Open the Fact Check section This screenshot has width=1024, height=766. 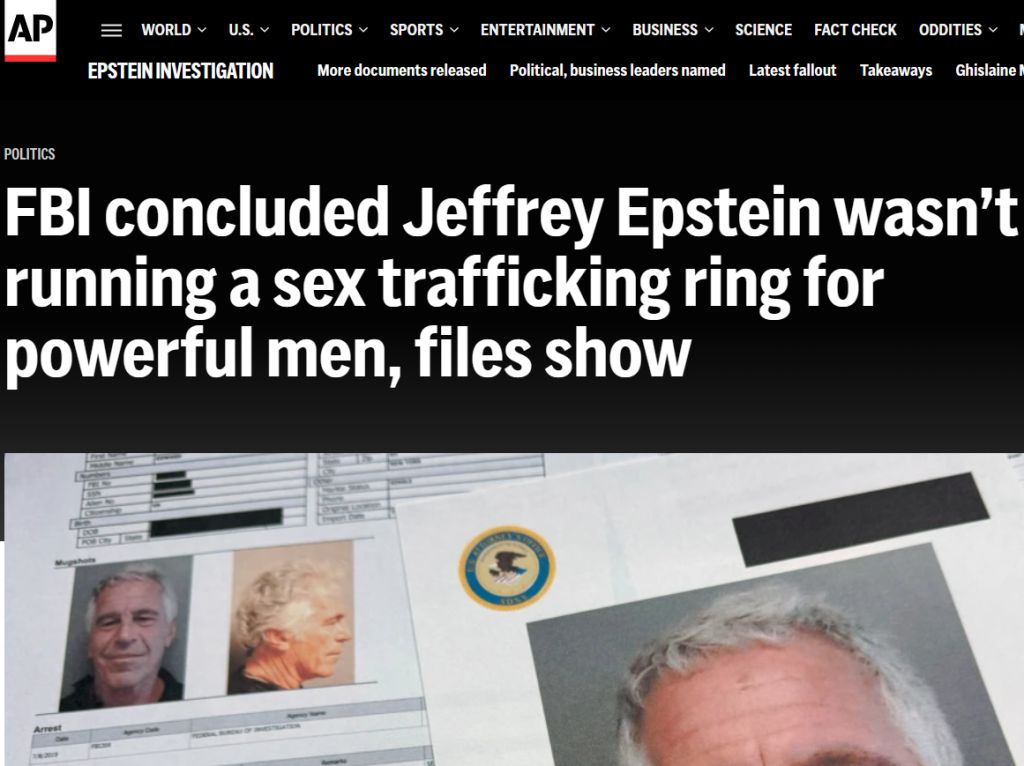point(856,30)
